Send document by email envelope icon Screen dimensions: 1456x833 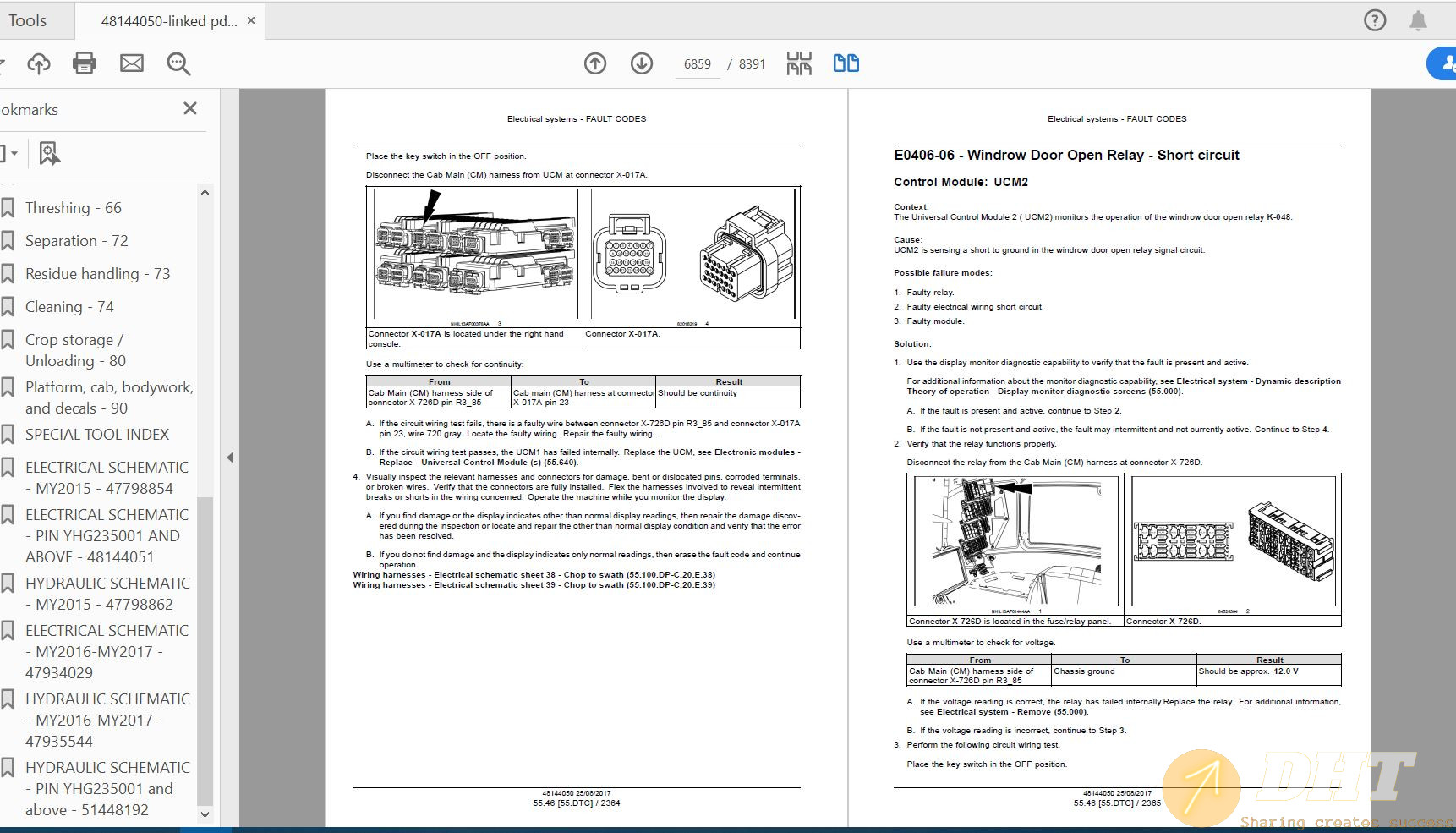coord(131,63)
